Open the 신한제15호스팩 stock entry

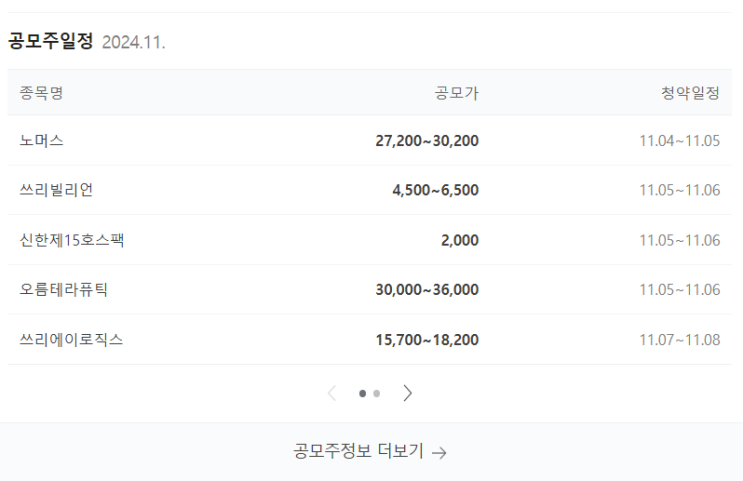[72, 240]
